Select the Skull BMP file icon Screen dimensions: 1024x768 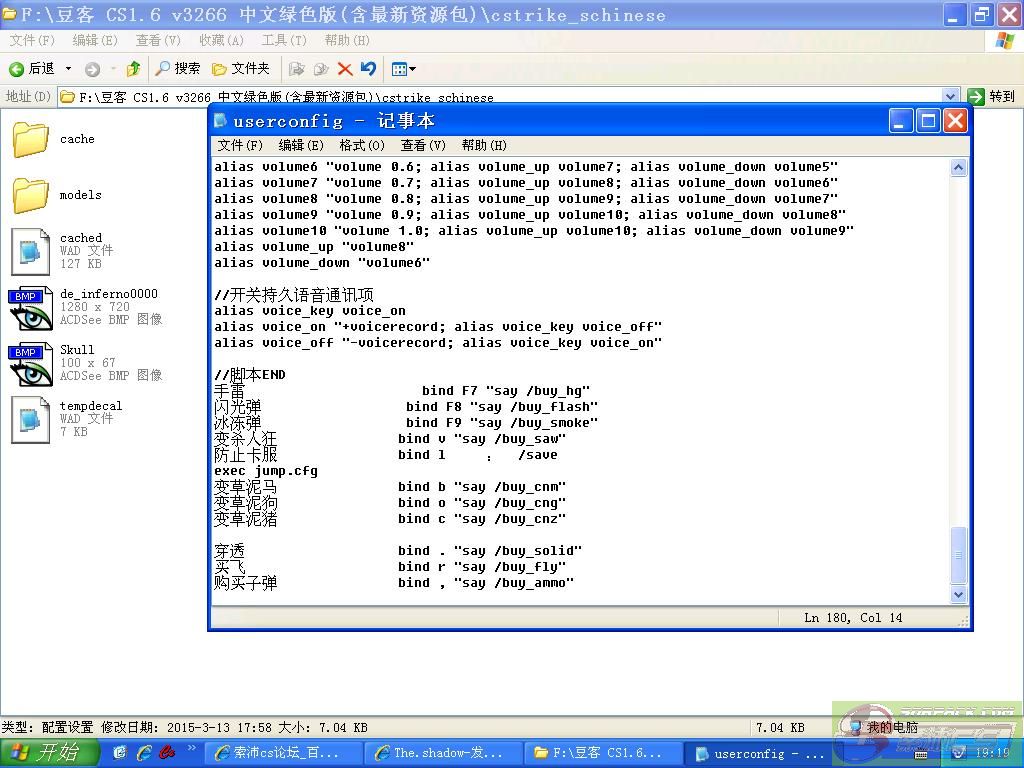(x=31, y=364)
